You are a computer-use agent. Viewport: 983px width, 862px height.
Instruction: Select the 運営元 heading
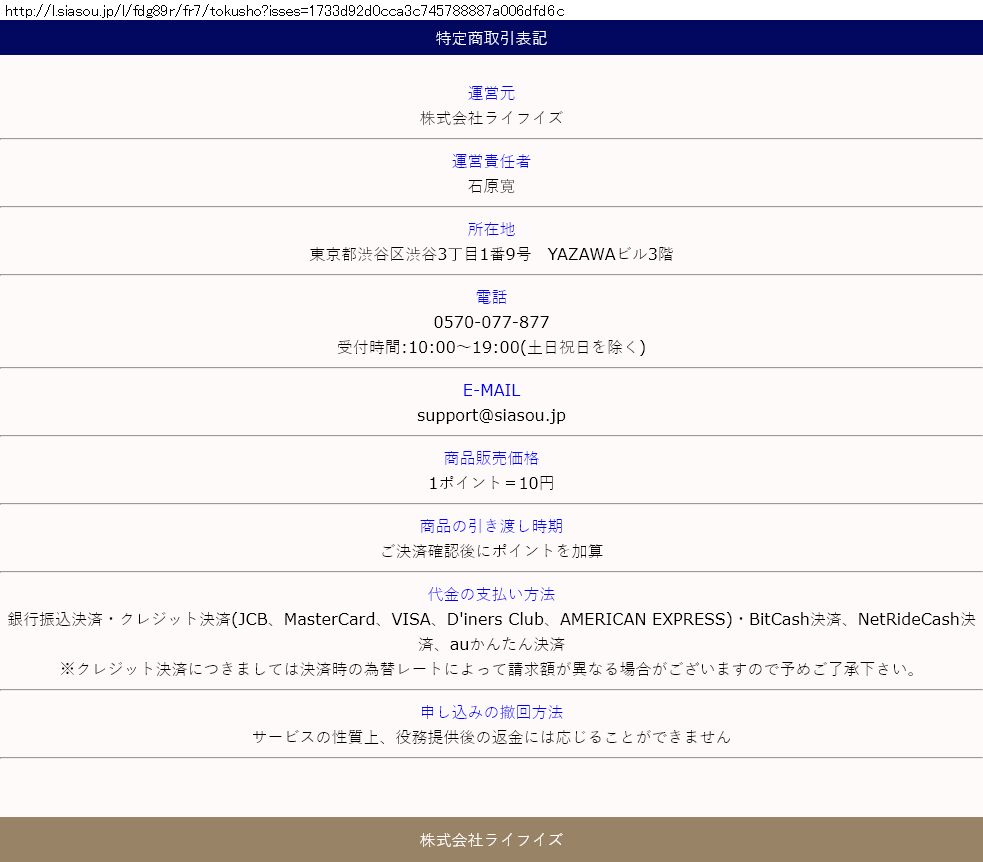click(491, 93)
